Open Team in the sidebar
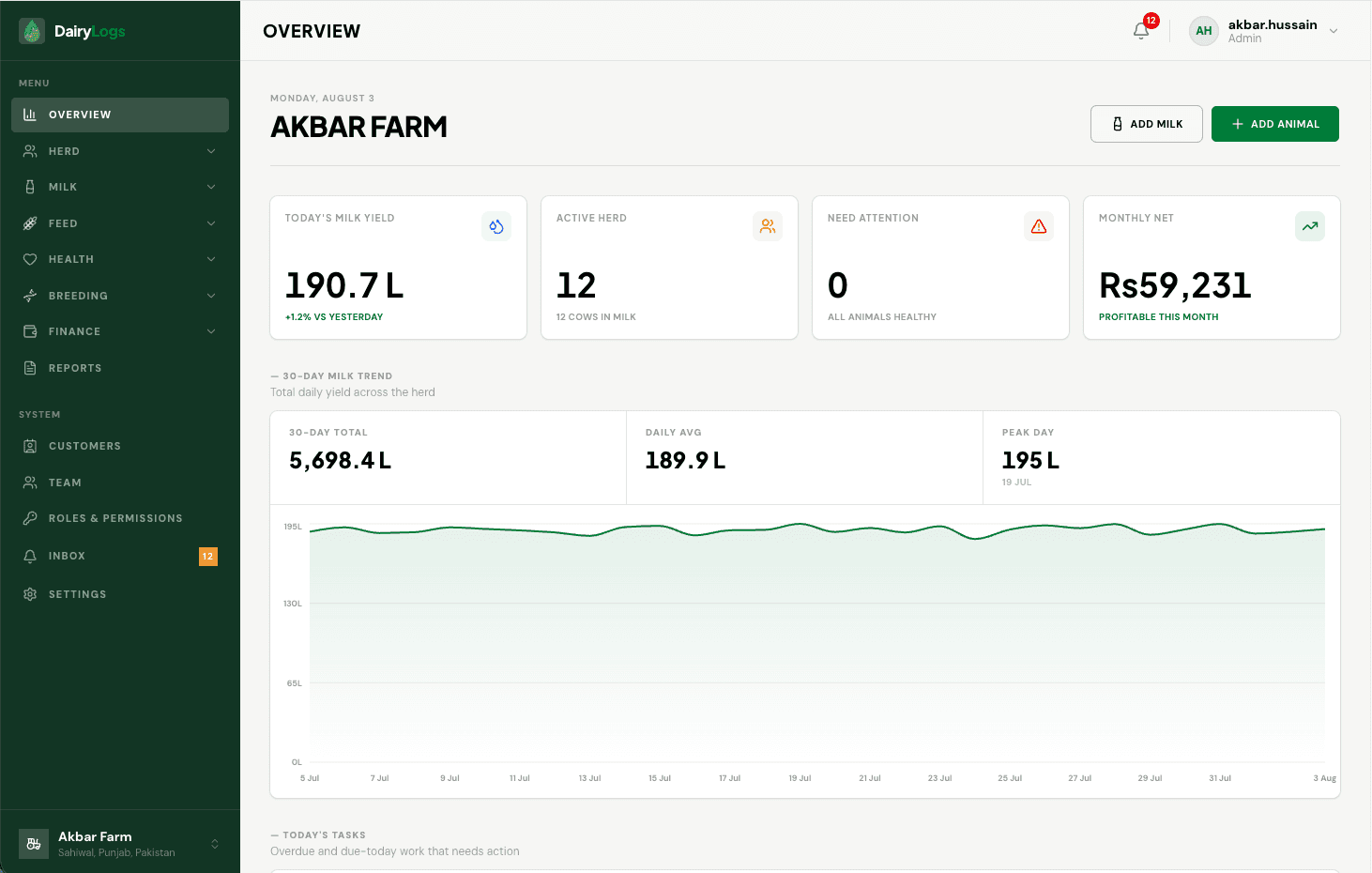 pyautogui.click(x=120, y=482)
